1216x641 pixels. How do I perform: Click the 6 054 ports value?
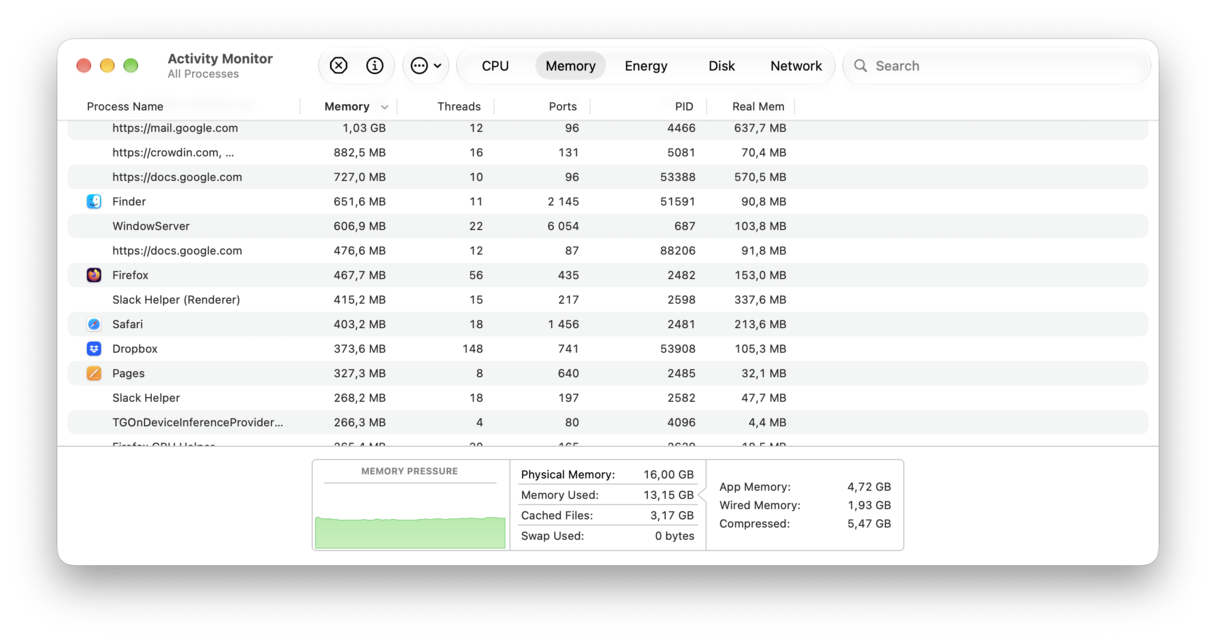coord(563,226)
